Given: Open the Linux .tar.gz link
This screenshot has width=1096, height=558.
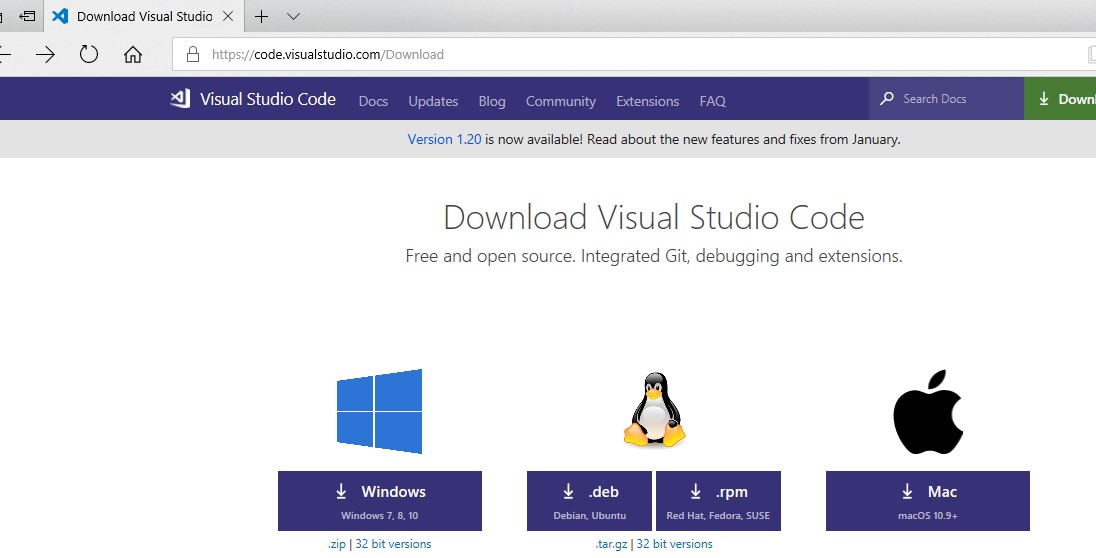Looking at the screenshot, I should (x=612, y=544).
